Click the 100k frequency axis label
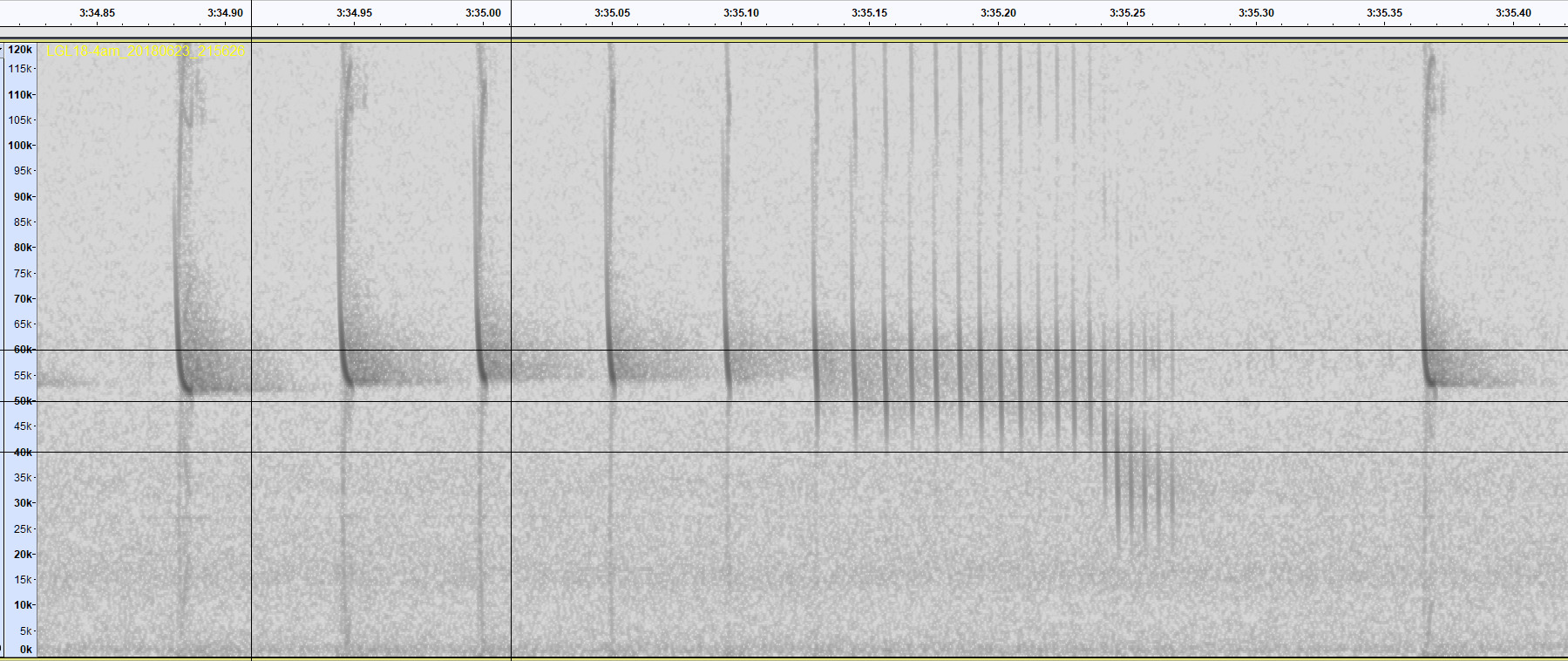1568x661 pixels. (x=20, y=146)
